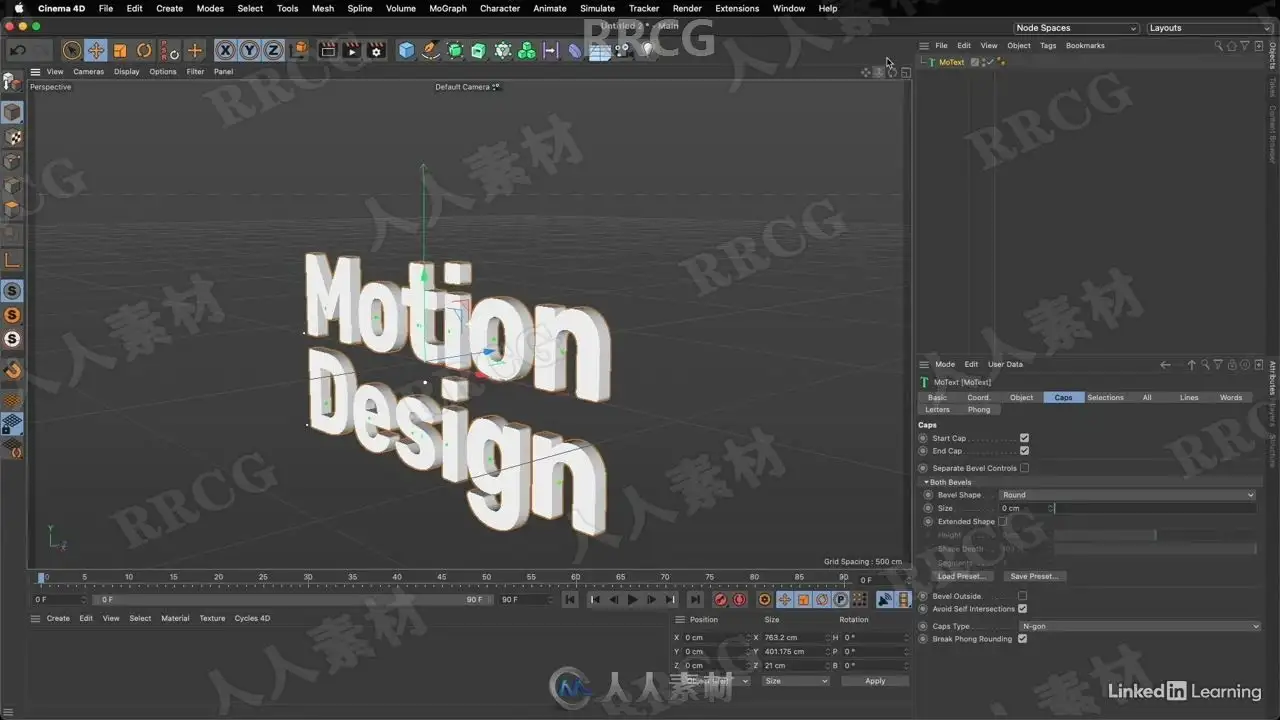Click the Apply button in coordinates
Viewport: 1280px width, 720px height.
coord(875,681)
